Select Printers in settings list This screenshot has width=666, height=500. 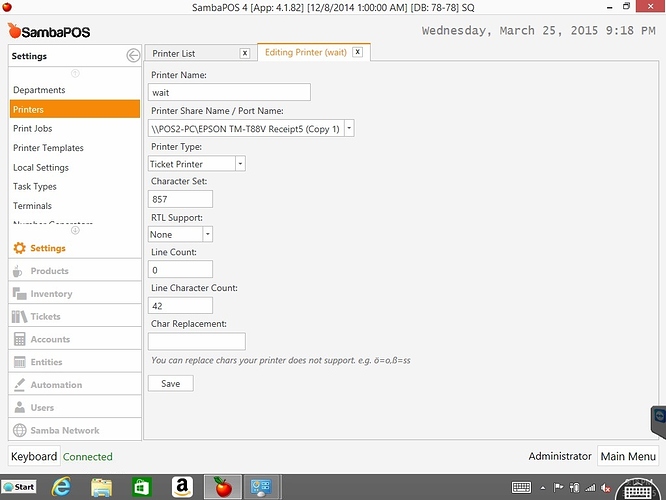pyautogui.click(x=75, y=109)
